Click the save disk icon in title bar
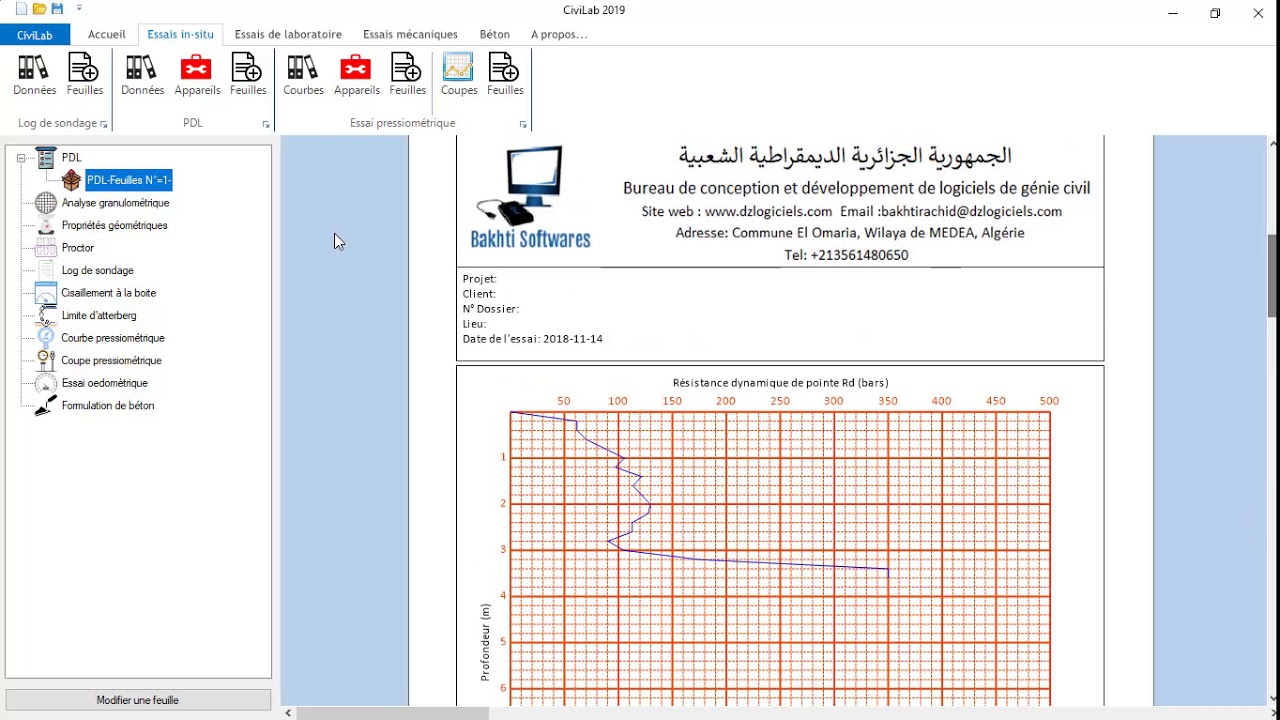This screenshot has width=1280, height=720. point(57,10)
